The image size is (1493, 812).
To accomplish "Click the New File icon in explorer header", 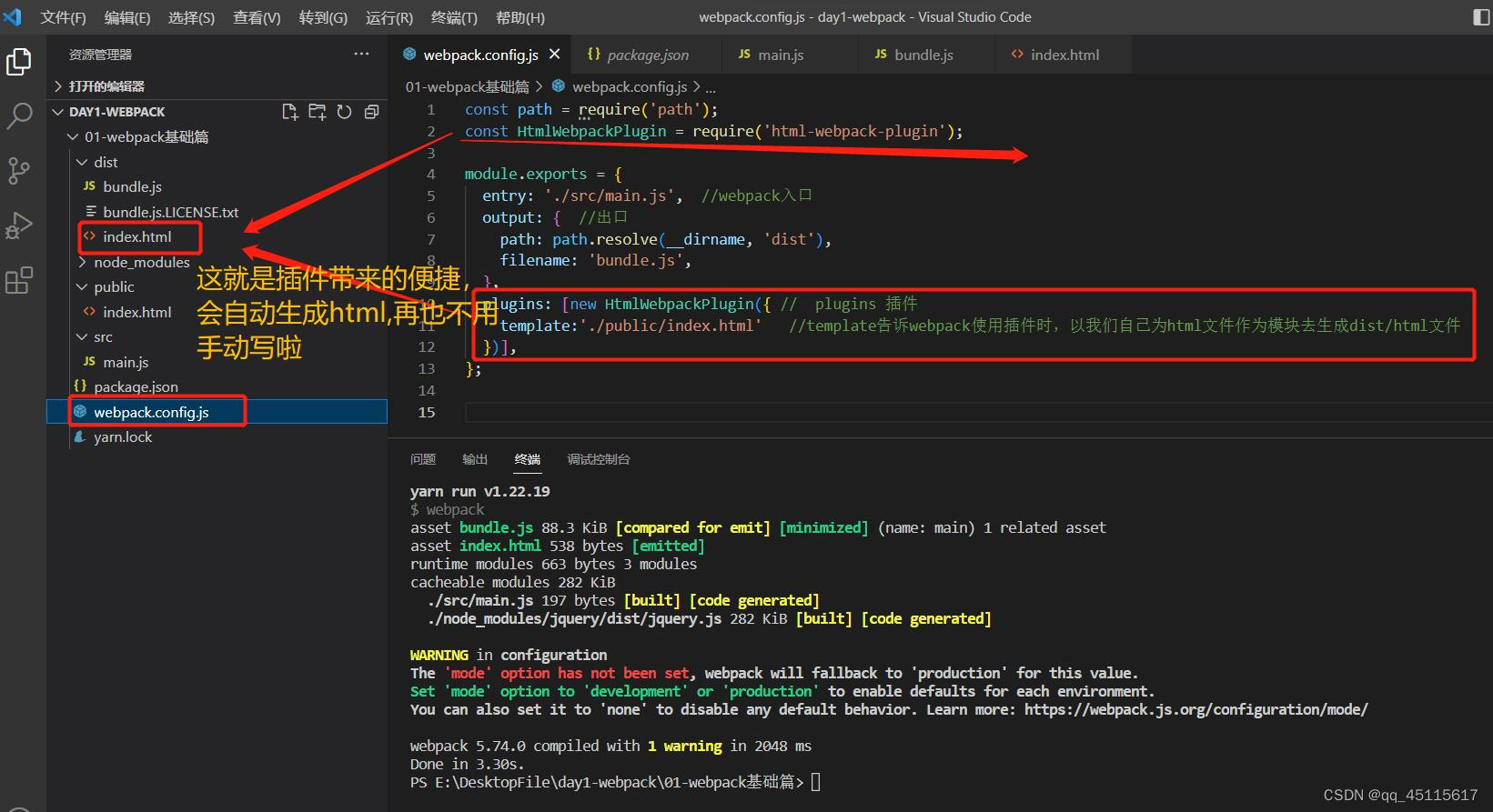I will (290, 112).
